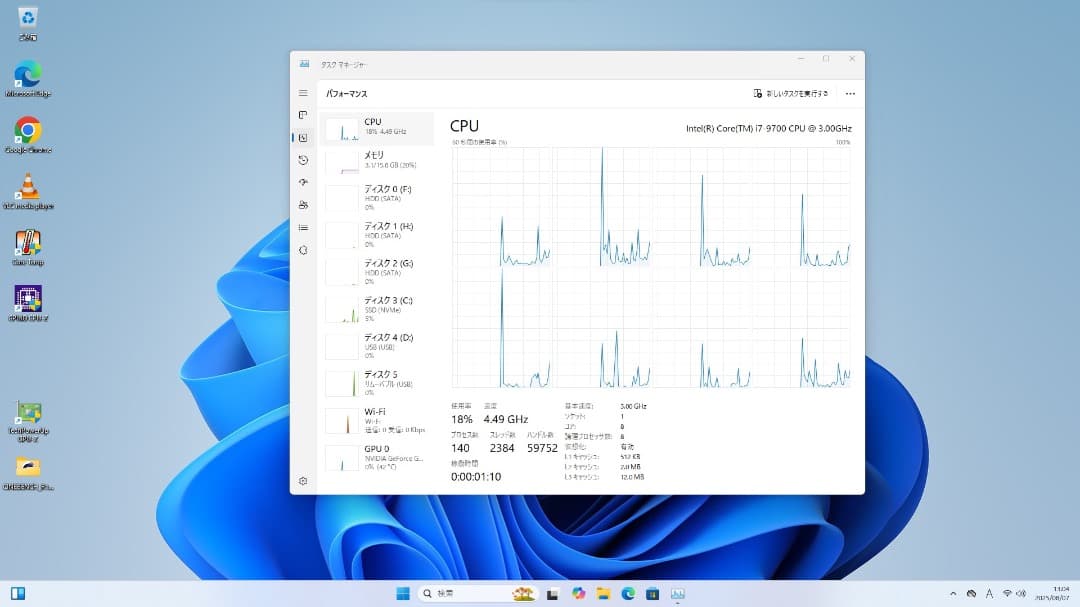Open the Startup apps view
Viewport: 1080px width, 607px height.
(x=303, y=182)
